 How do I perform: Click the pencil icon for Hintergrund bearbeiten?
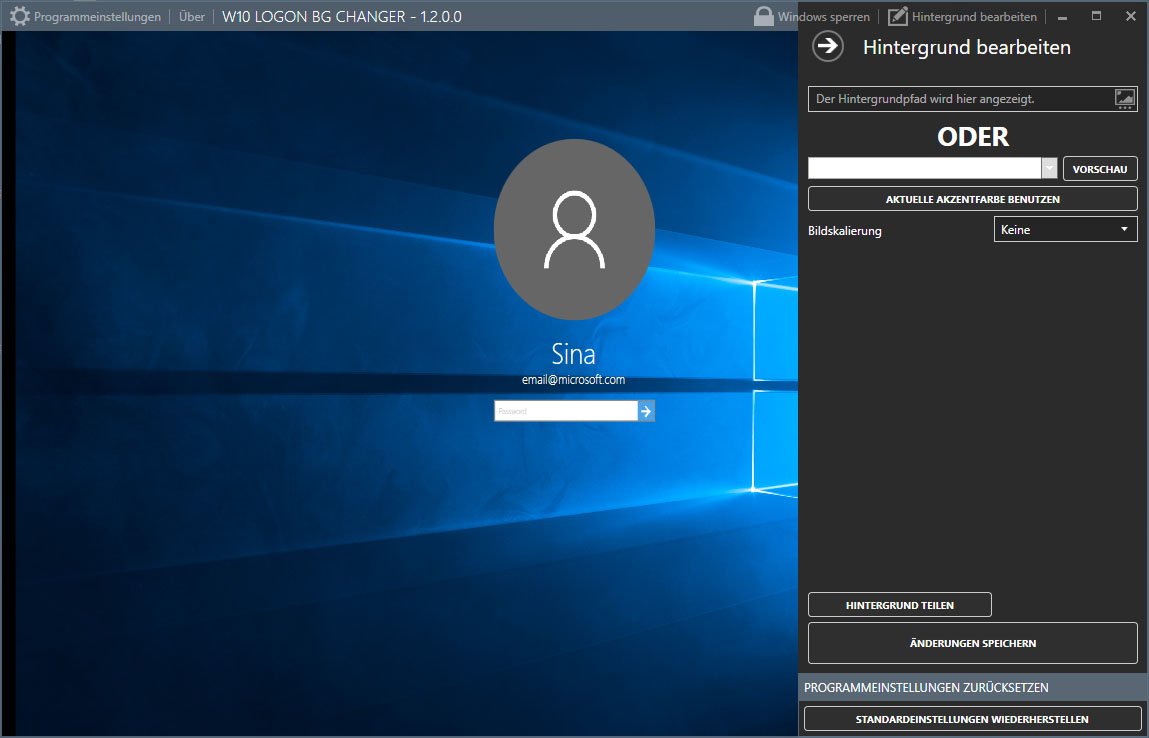click(x=898, y=16)
